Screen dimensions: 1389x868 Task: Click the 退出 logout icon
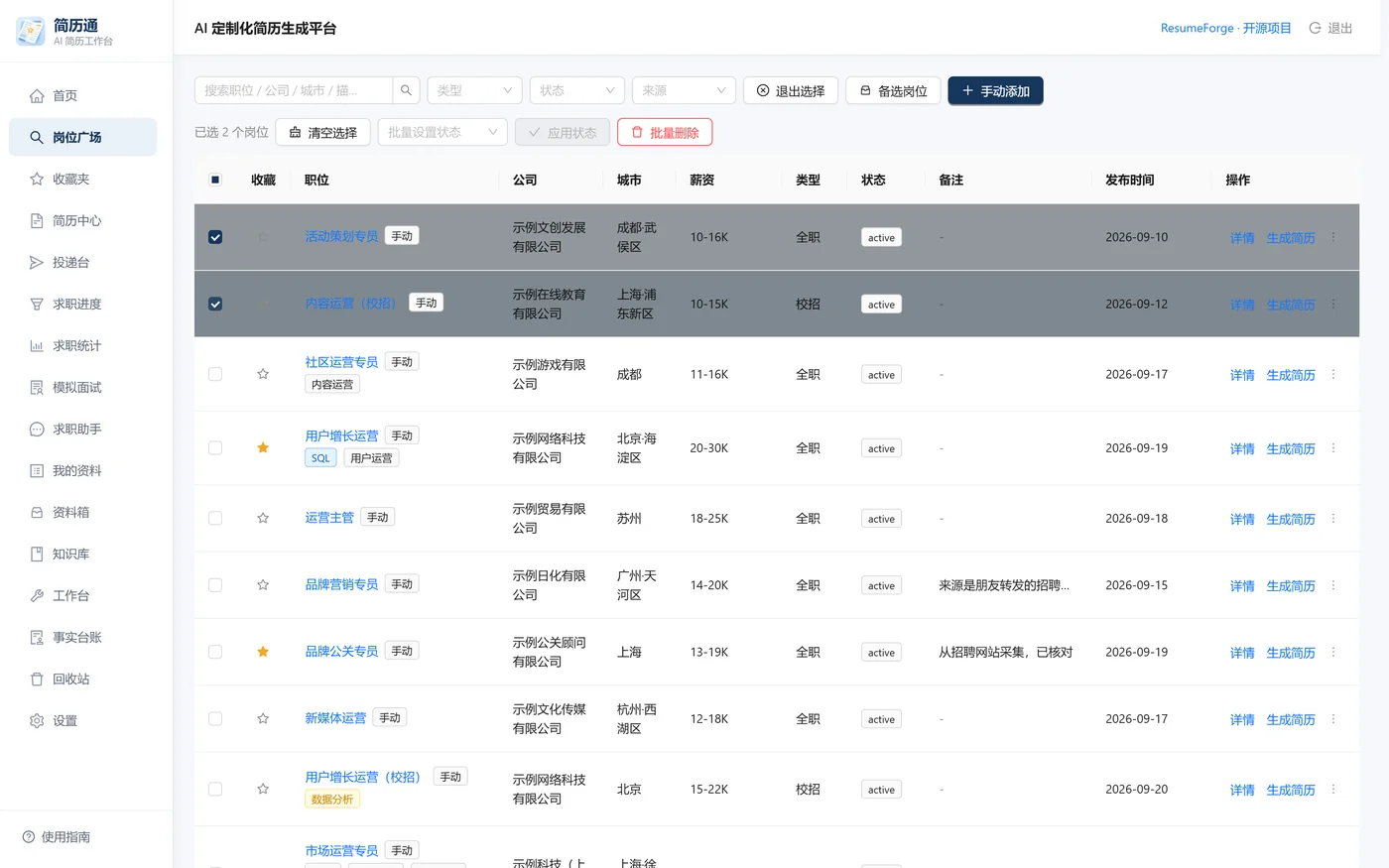click(x=1315, y=28)
